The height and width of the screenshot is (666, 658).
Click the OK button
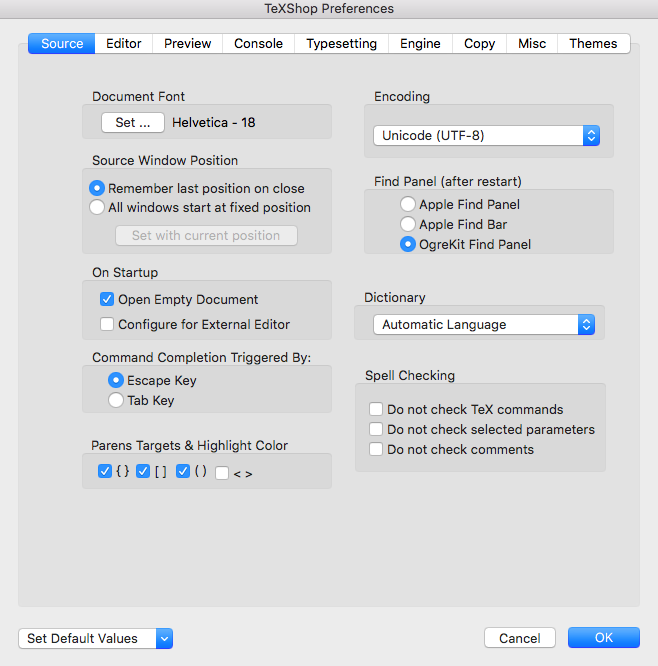(604, 638)
